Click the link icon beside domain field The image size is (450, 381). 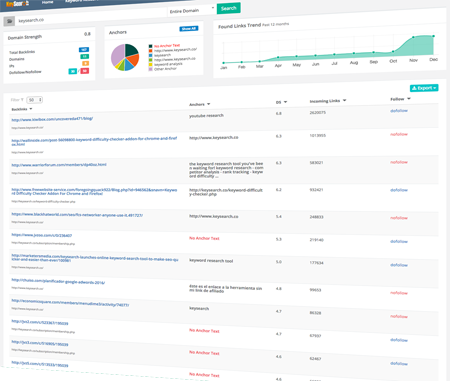(9, 21)
